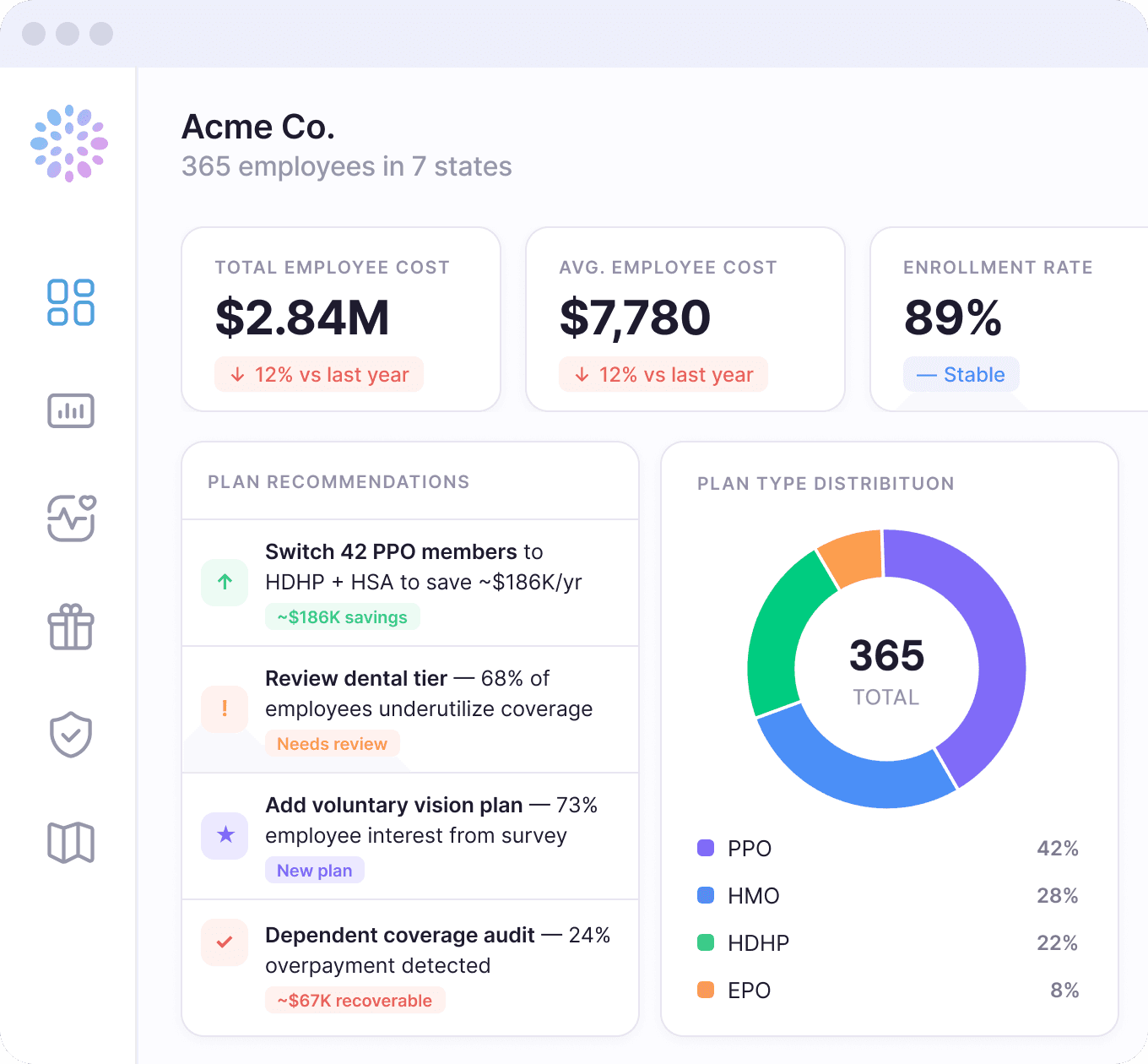This screenshot has width=1148, height=1064.
Task: Click the Acme Co. company title
Action: pos(258,127)
